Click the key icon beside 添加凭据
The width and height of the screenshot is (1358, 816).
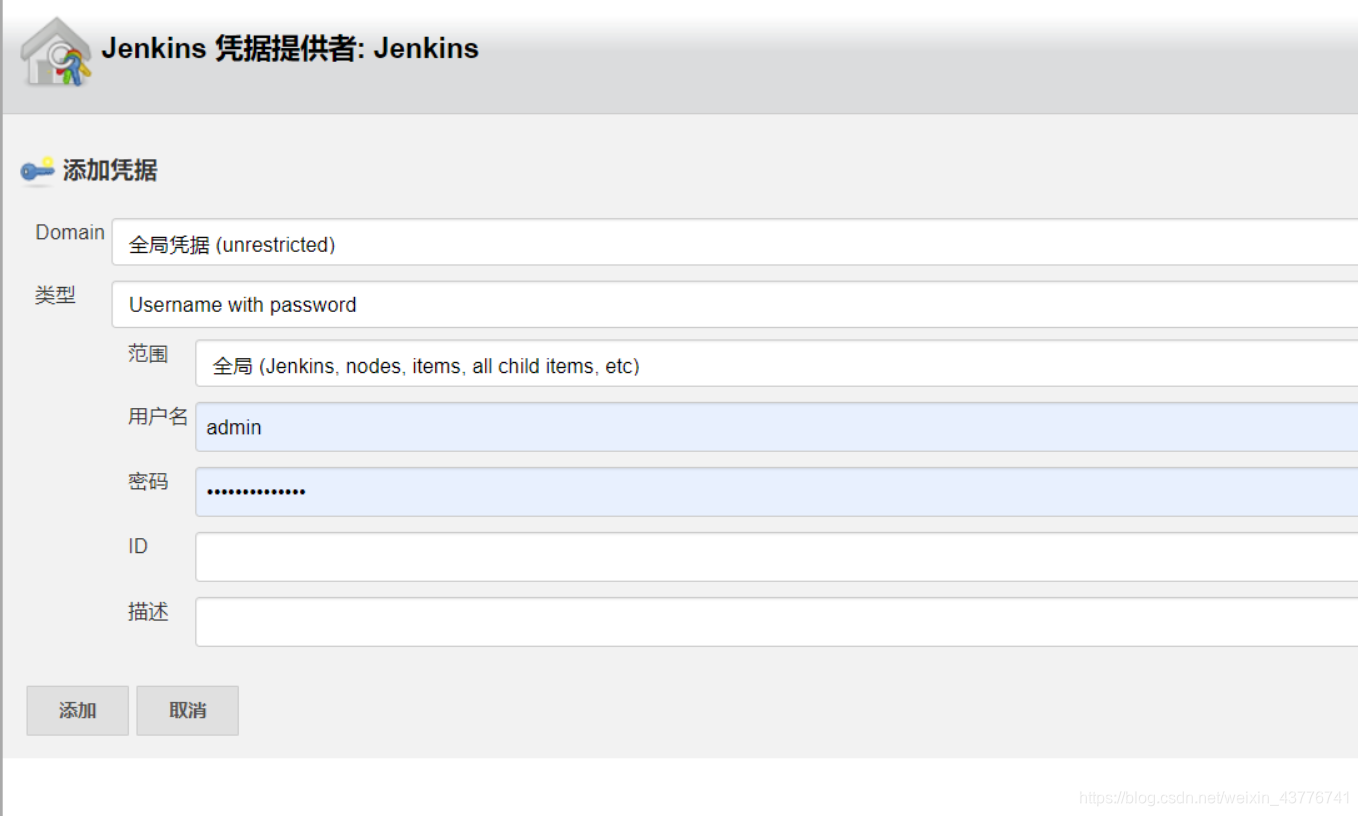[37, 171]
